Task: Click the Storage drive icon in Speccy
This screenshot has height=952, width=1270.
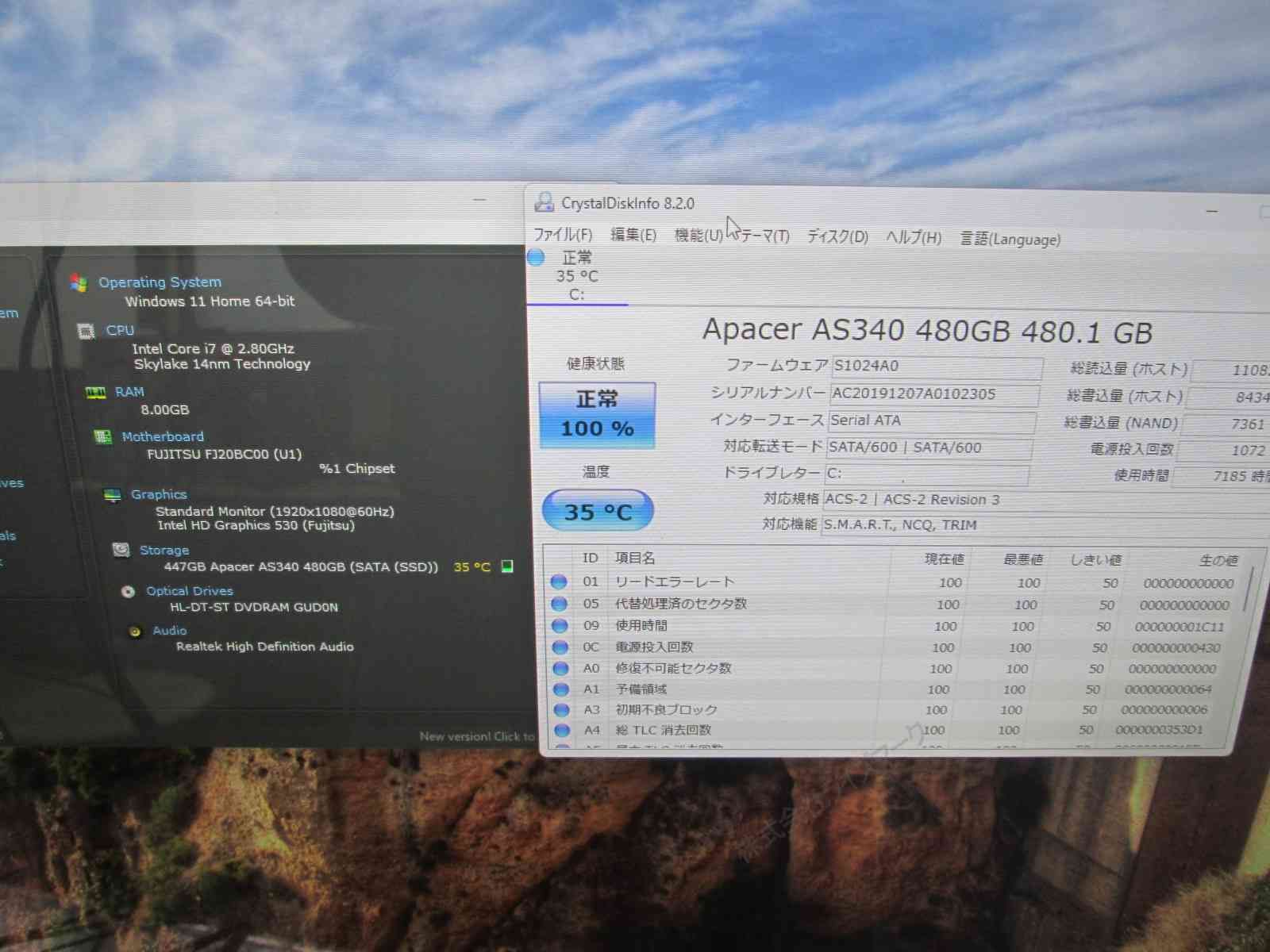Action: point(121,550)
